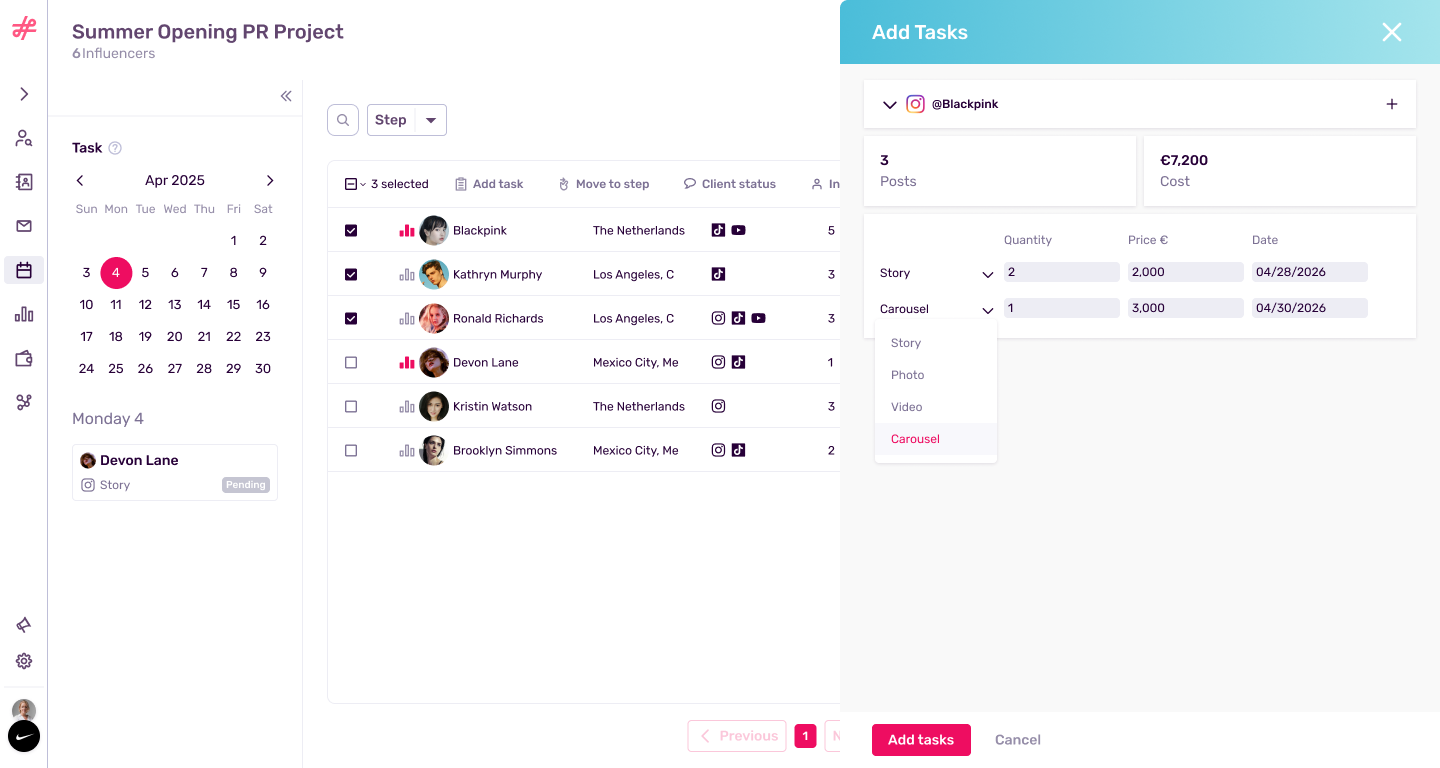Click the user profile avatar in sidebar

(x=24, y=710)
